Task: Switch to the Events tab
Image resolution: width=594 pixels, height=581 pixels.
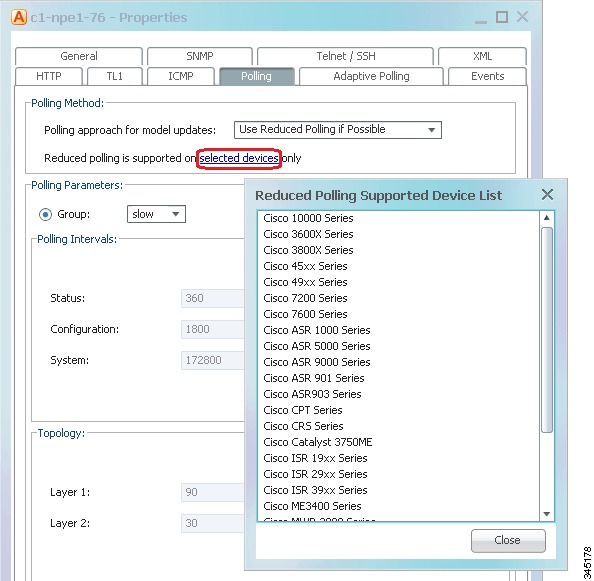Action: coord(487,76)
